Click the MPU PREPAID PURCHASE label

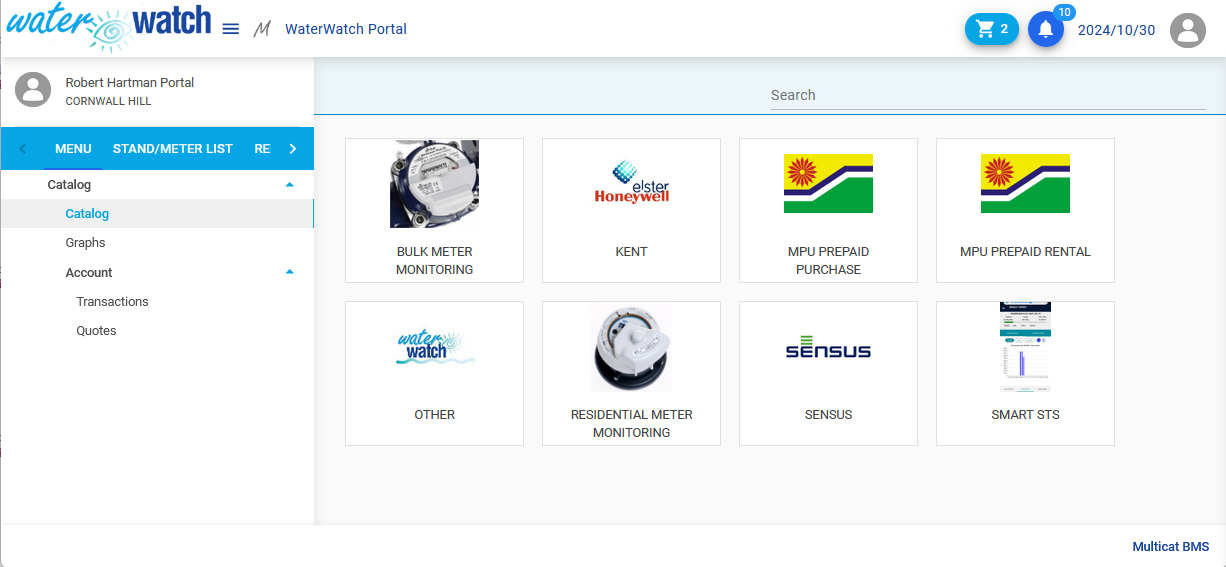[828, 261]
